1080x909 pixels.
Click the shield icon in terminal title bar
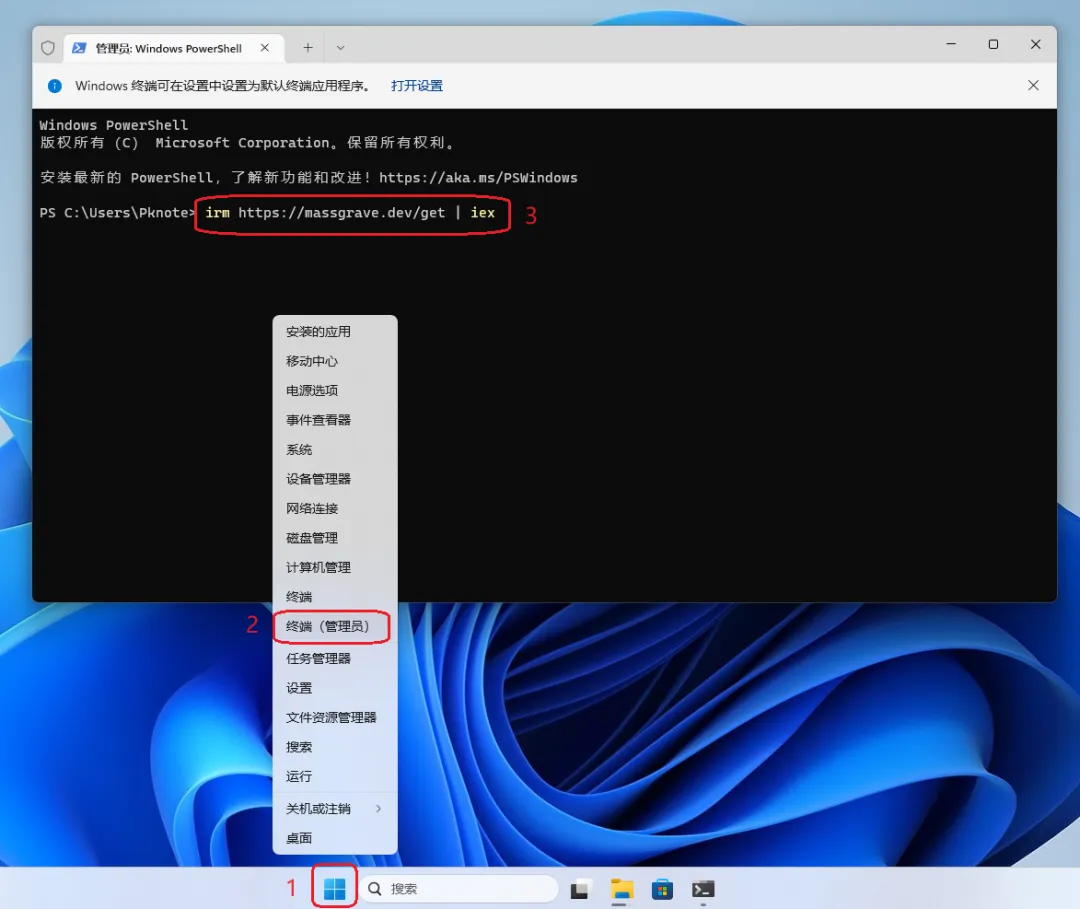coord(48,48)
